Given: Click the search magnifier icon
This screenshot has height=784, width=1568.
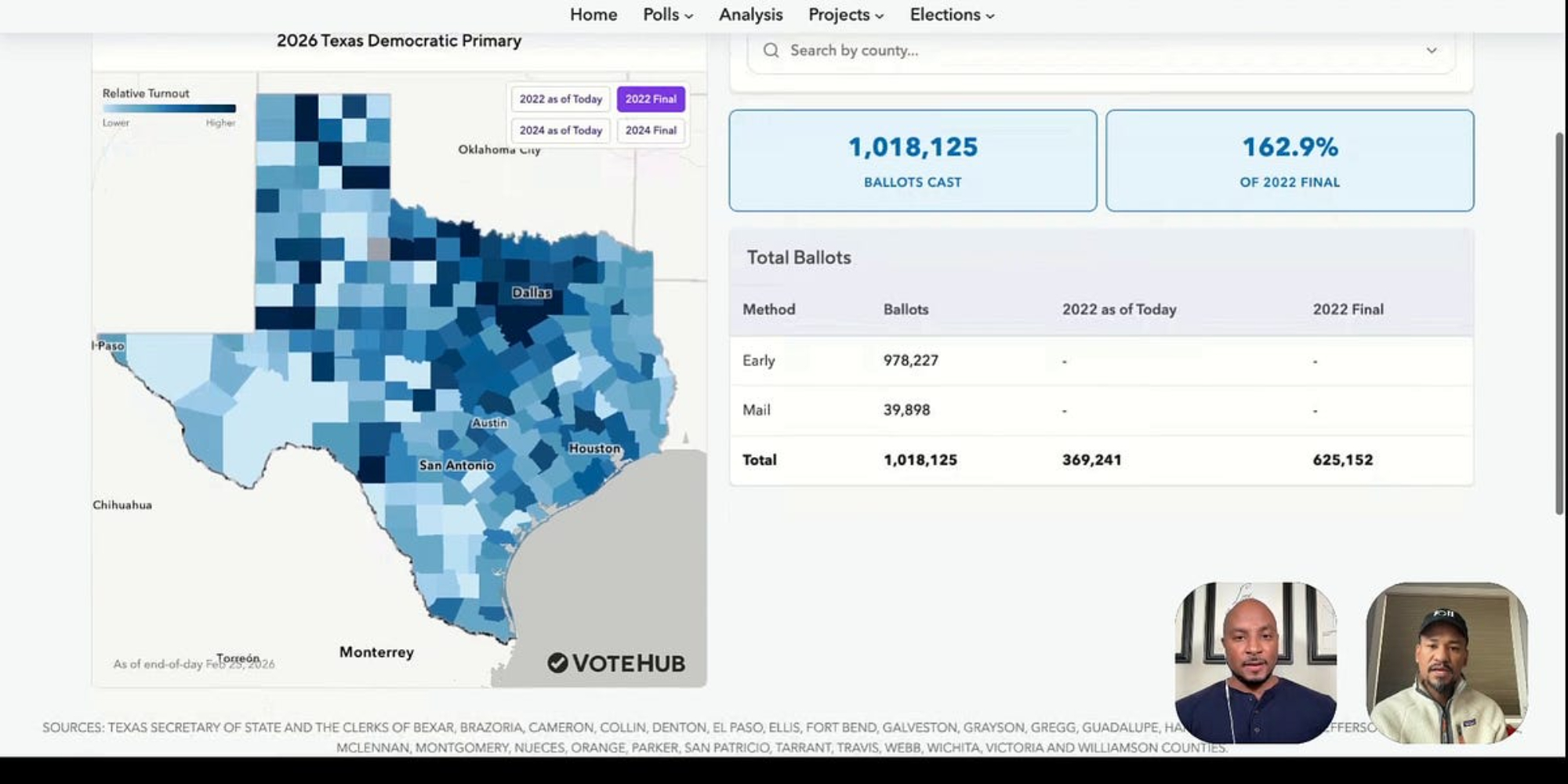Looking at the screenshot, I should click(771, 50).
